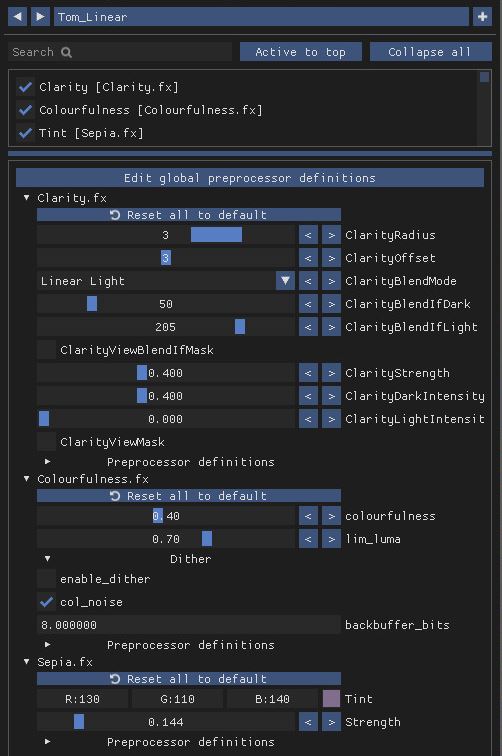This screenshot has height=756, width=502.
Task: Increase ClarityLightIntensity with its > button
Action: tap(331, 419)
